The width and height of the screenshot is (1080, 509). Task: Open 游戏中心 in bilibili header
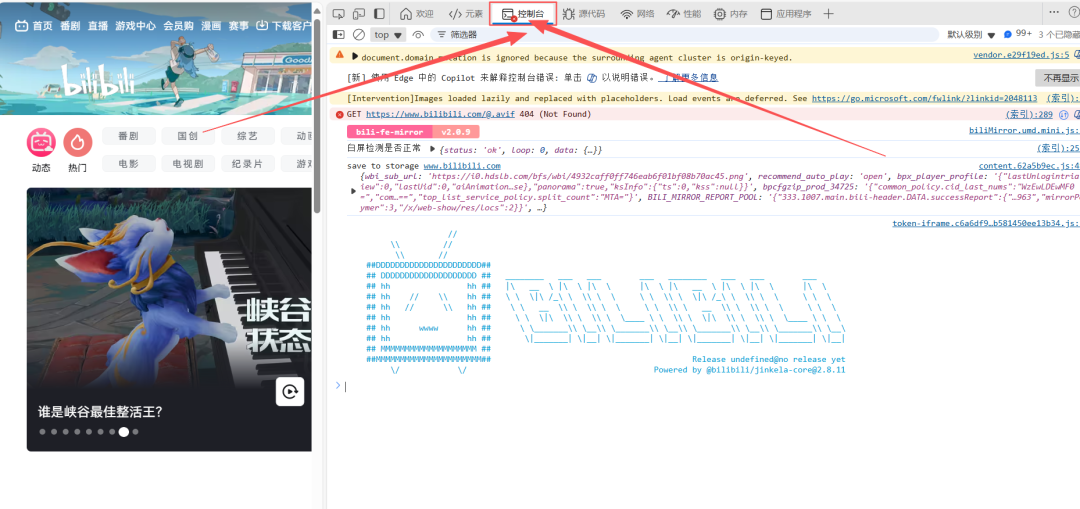point(135,25)
